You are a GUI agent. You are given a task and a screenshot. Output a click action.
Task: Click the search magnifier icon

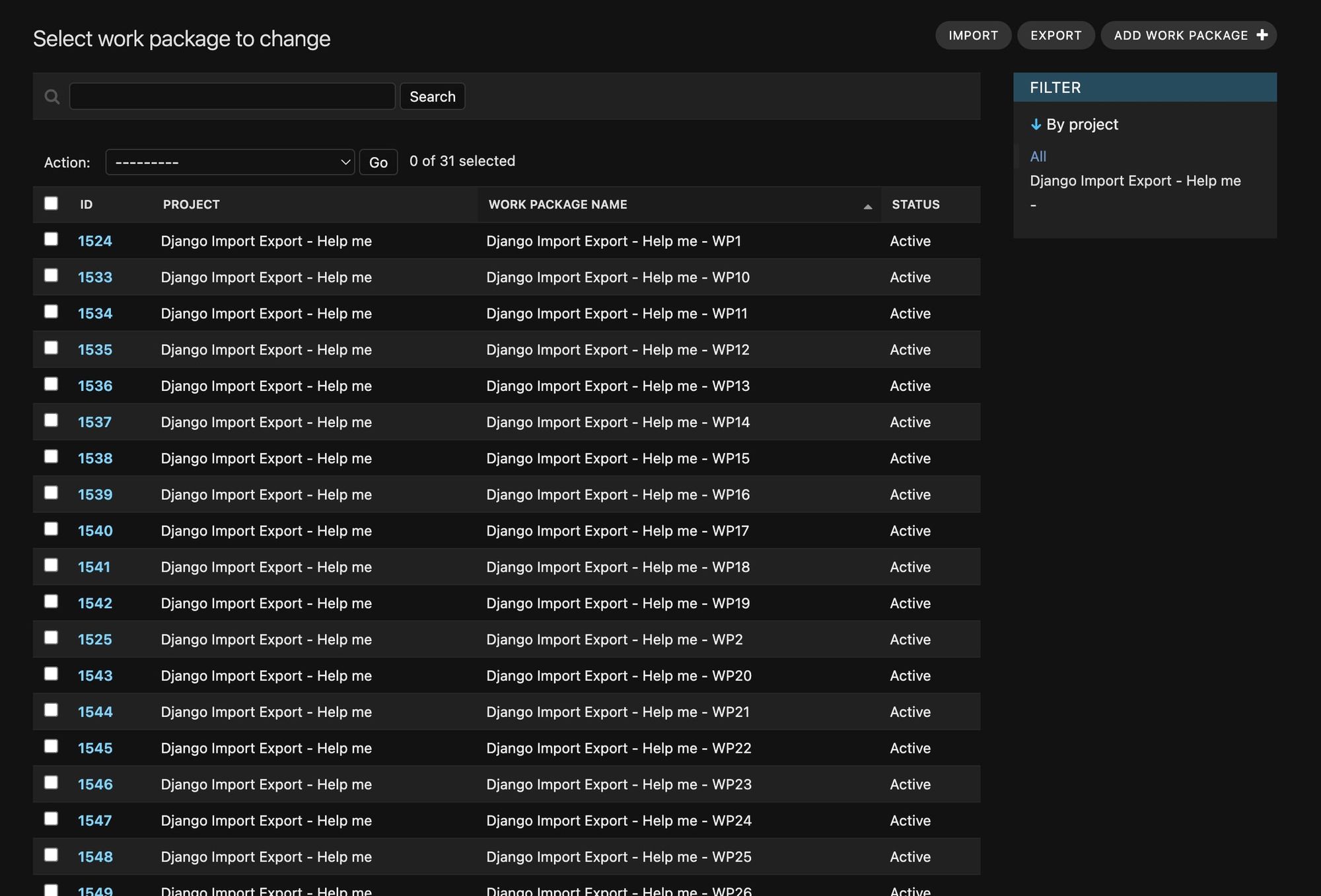click(52, 97)
